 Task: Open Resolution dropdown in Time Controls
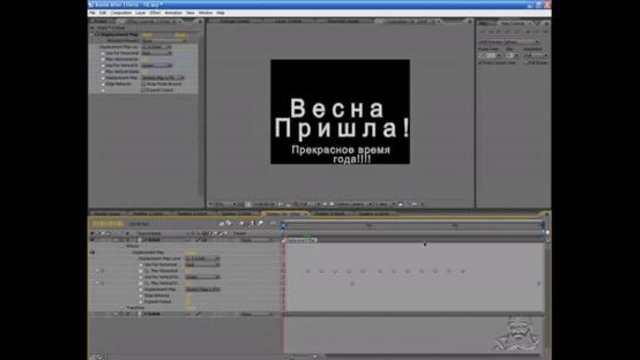tap(536, 56)
